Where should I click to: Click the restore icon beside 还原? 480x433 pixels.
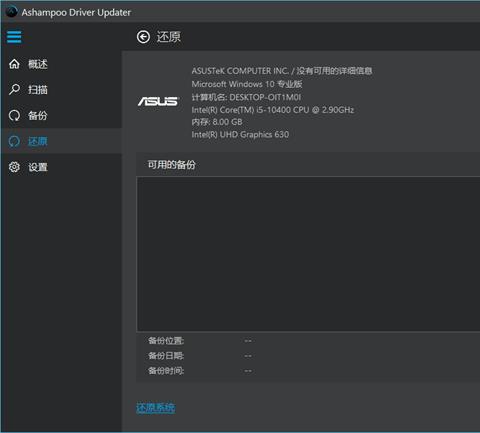coord(14,141)
